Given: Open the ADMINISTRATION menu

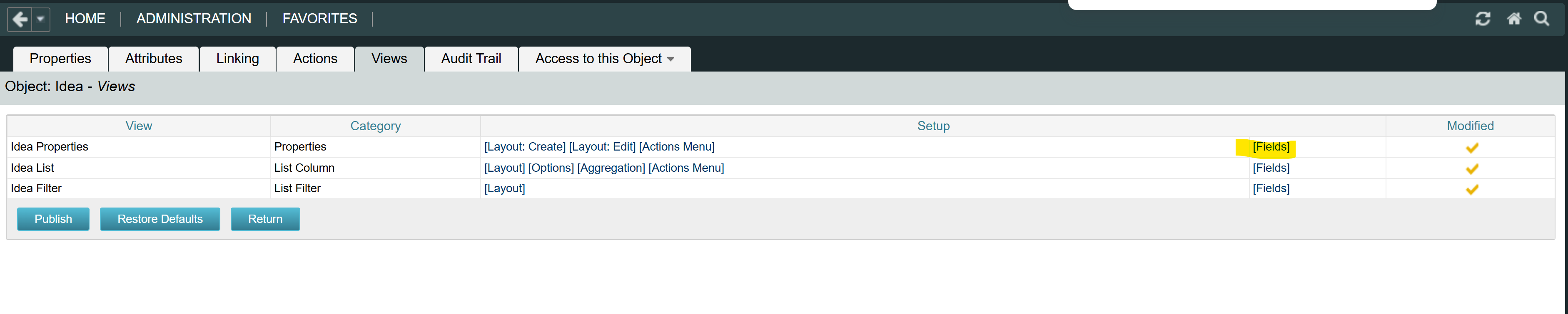Looking at the screenshot, I should (194, 19).
